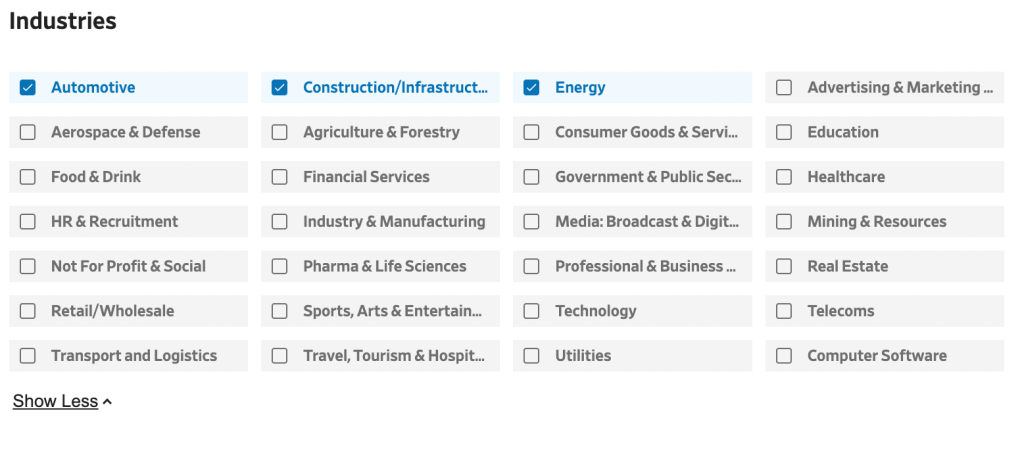This screenshot has width=1022, height=455.
Task: Check the Pharma & Life Sciences box
Action: 280,267
